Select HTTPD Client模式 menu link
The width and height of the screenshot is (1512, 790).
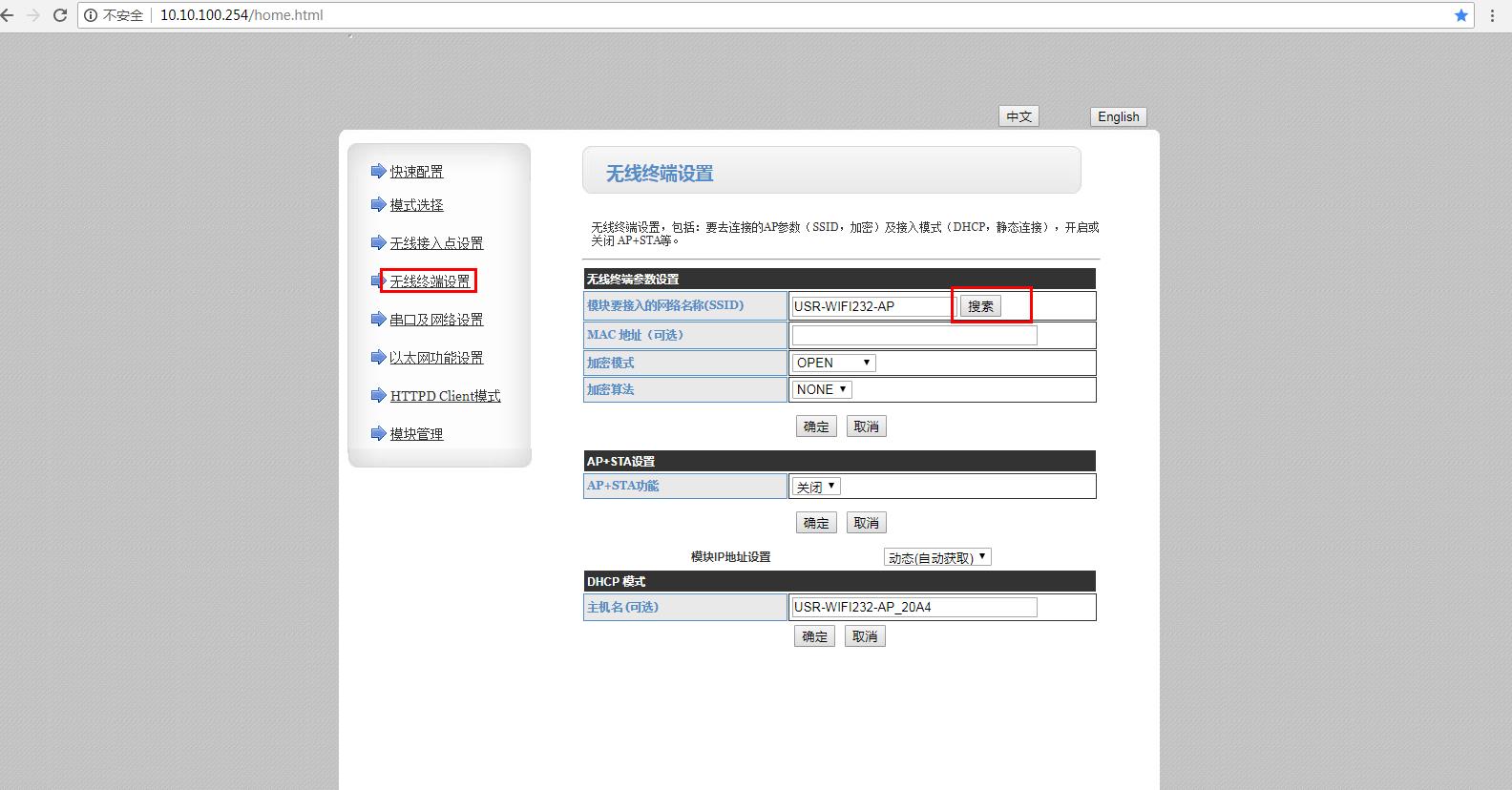click(x=445, y=396)
